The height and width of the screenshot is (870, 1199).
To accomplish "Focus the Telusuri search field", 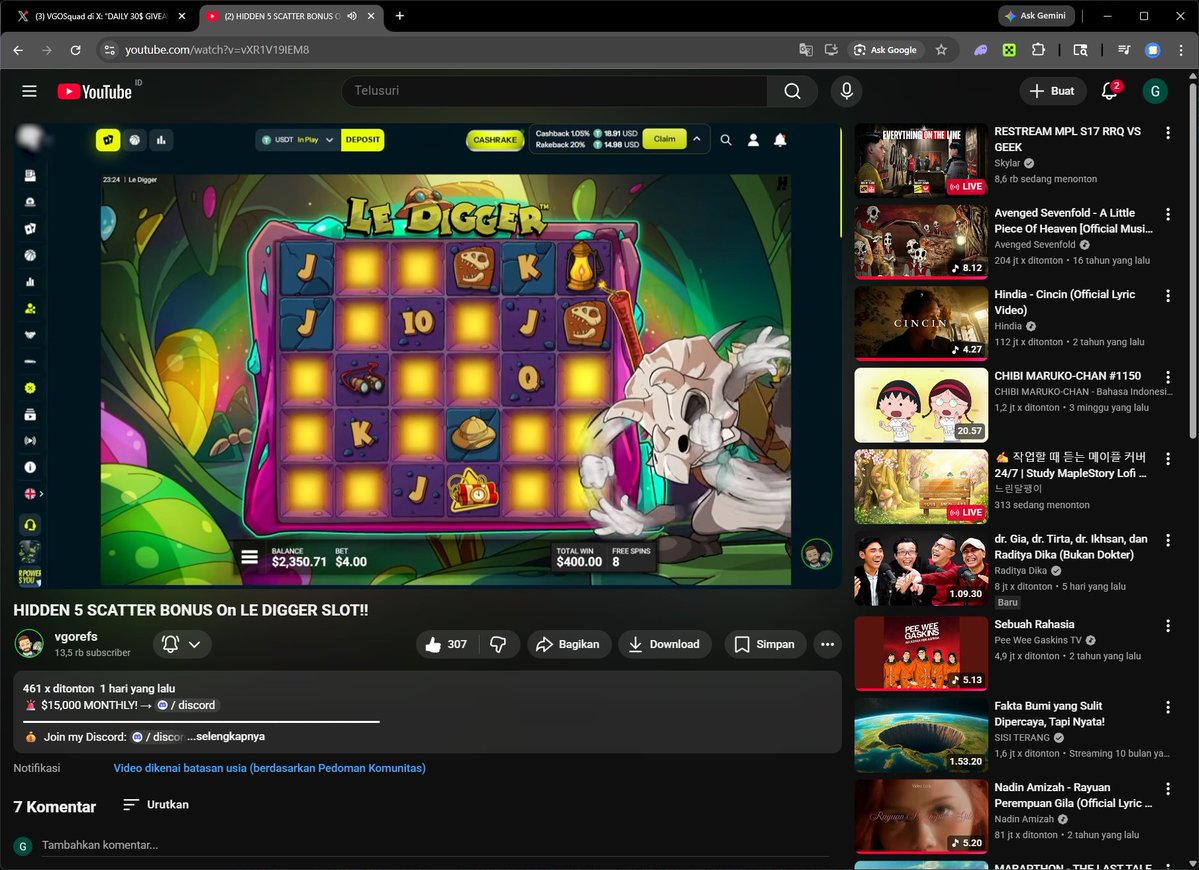I will (555, 91).
